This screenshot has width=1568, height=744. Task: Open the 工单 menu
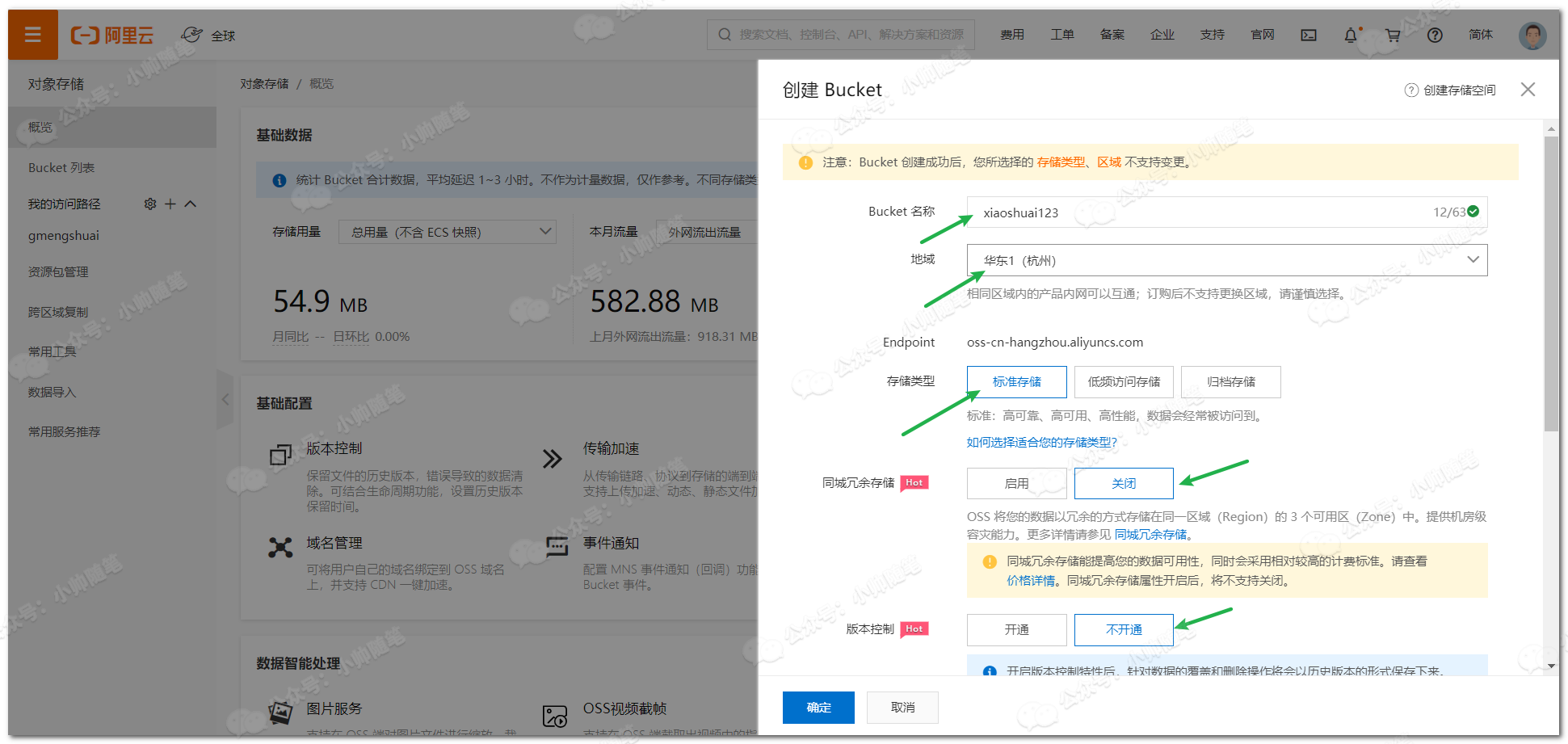click(1062, 35)
